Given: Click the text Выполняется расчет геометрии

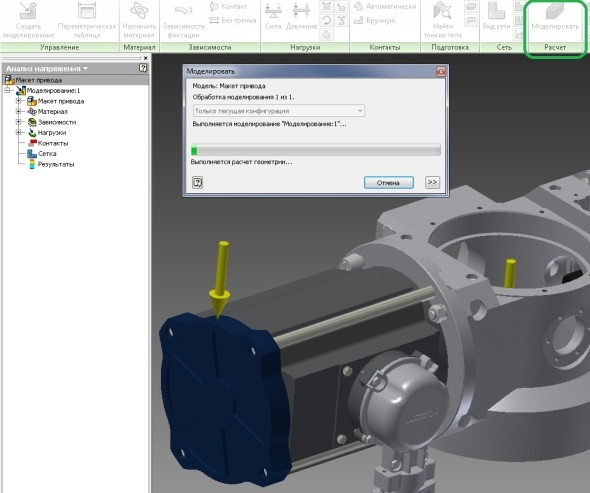Looking at the screenshot, I should [242, 162].
